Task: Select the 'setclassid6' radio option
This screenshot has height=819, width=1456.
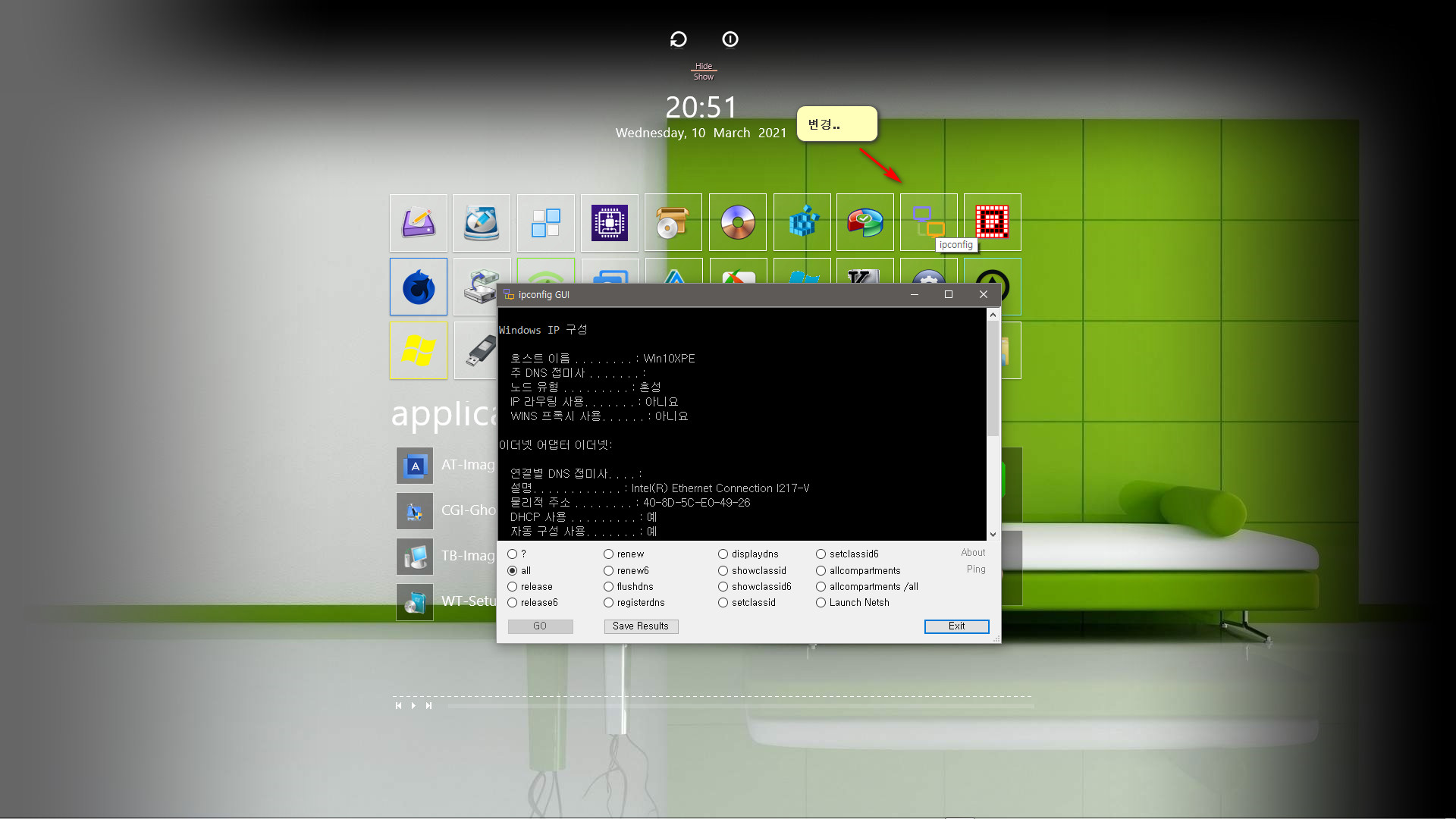Action: pyautogui.click(x=821, y=554)
